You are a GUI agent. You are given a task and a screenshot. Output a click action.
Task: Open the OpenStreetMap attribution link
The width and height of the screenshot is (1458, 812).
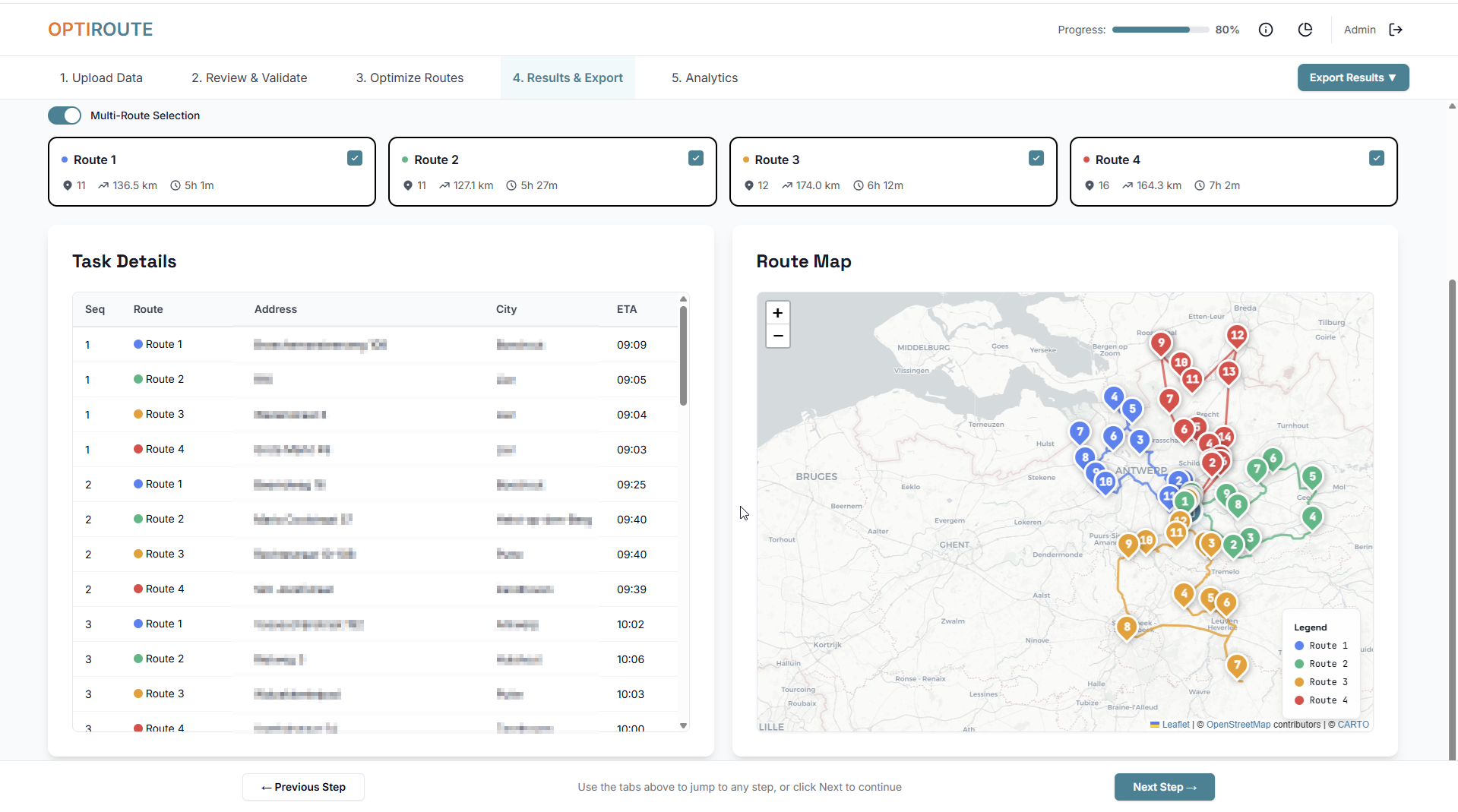1238,725
